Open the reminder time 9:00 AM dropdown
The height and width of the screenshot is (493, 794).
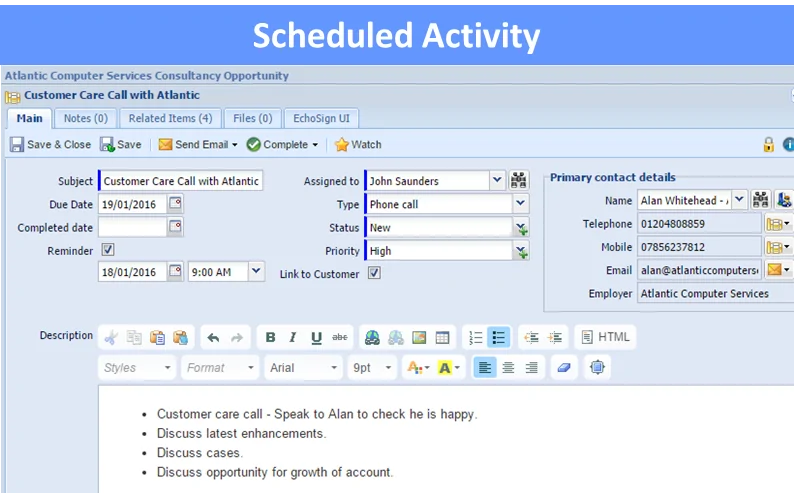click(256, 271)
